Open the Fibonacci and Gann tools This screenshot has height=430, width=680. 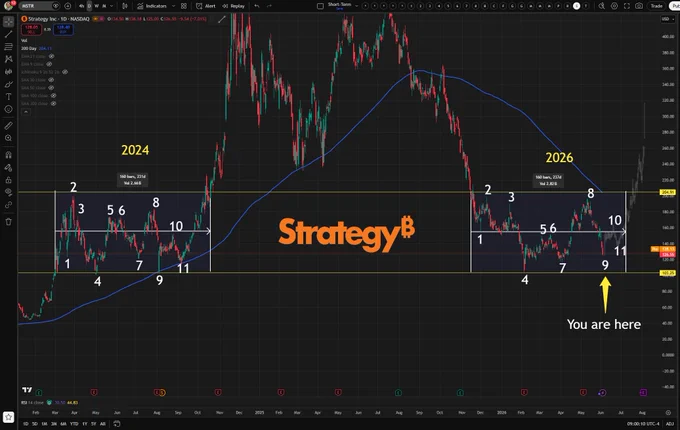pyautogui.click(x=8, y=46)
